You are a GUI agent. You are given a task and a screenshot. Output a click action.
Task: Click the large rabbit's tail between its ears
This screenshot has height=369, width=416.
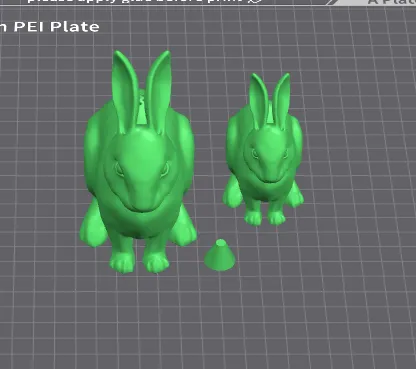tap(142, 107)
